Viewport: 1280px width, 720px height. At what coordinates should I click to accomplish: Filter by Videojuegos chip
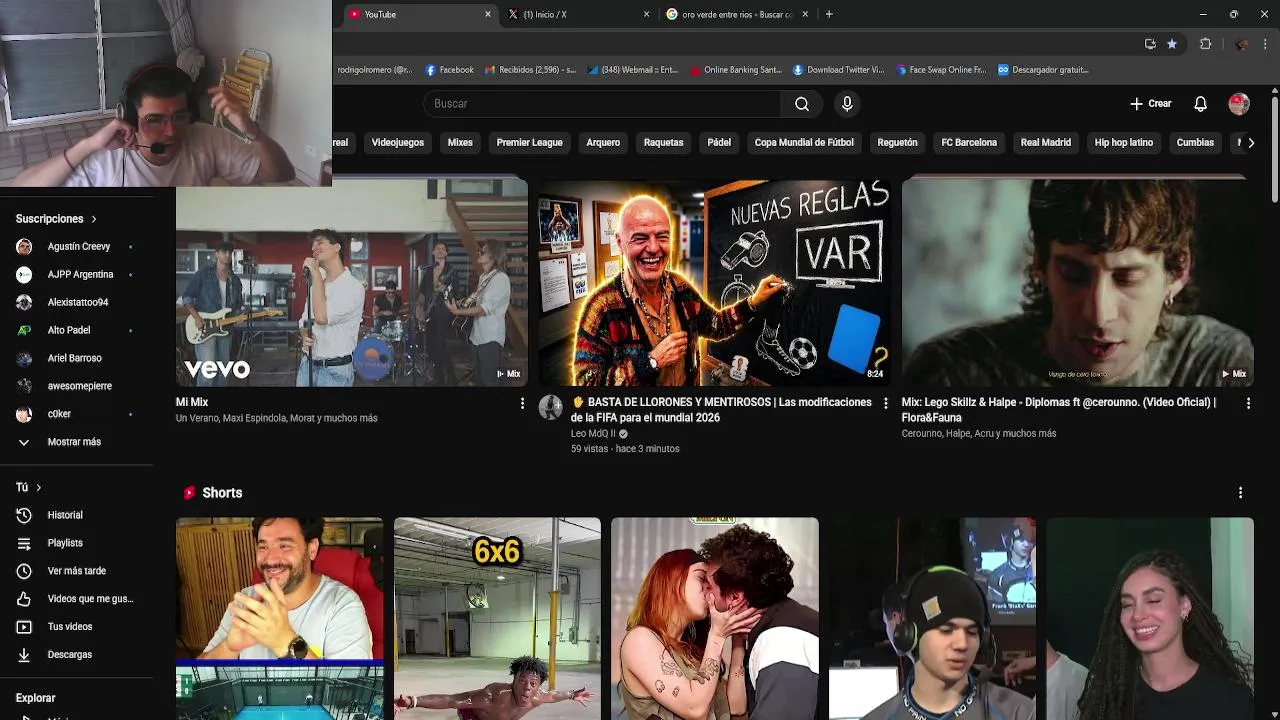(x=398, y=143)
